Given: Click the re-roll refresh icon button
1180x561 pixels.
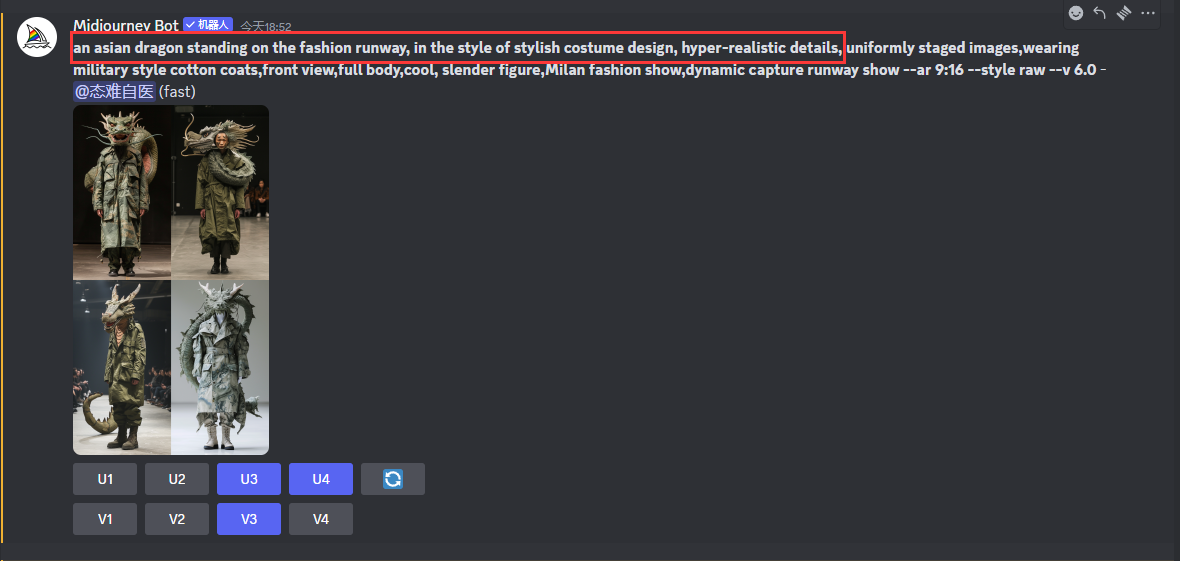Looking at the screenshot, I should pos(393,479).
